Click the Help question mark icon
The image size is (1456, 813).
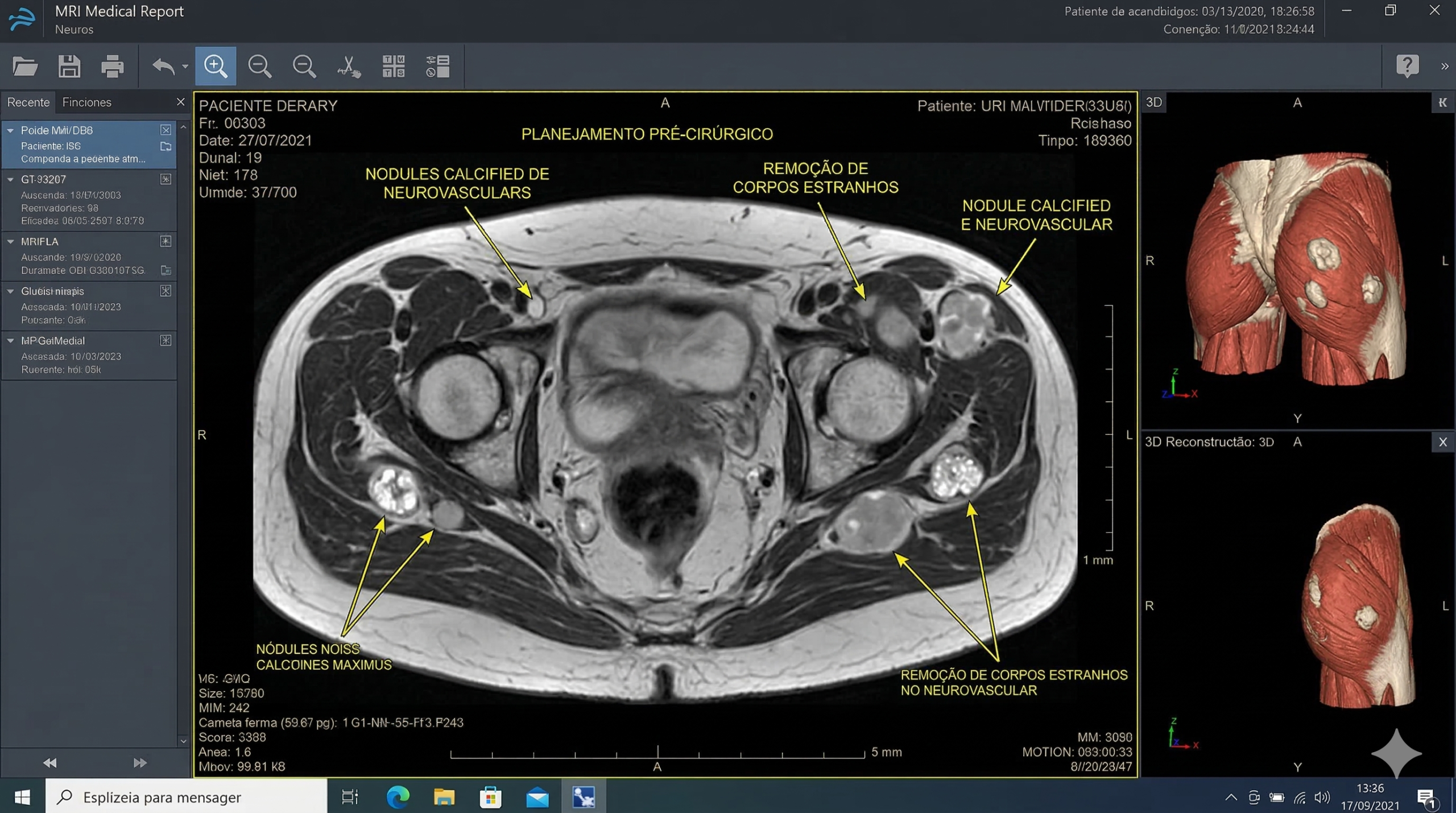[1407, 66]
